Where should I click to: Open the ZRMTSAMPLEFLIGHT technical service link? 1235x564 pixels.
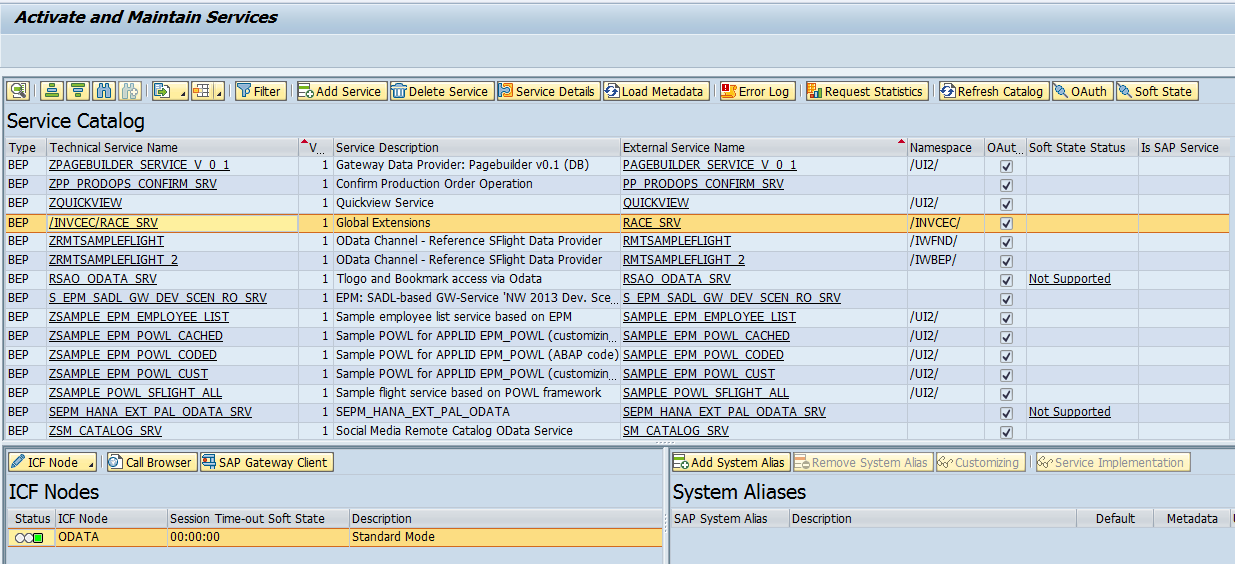point(106,241)
